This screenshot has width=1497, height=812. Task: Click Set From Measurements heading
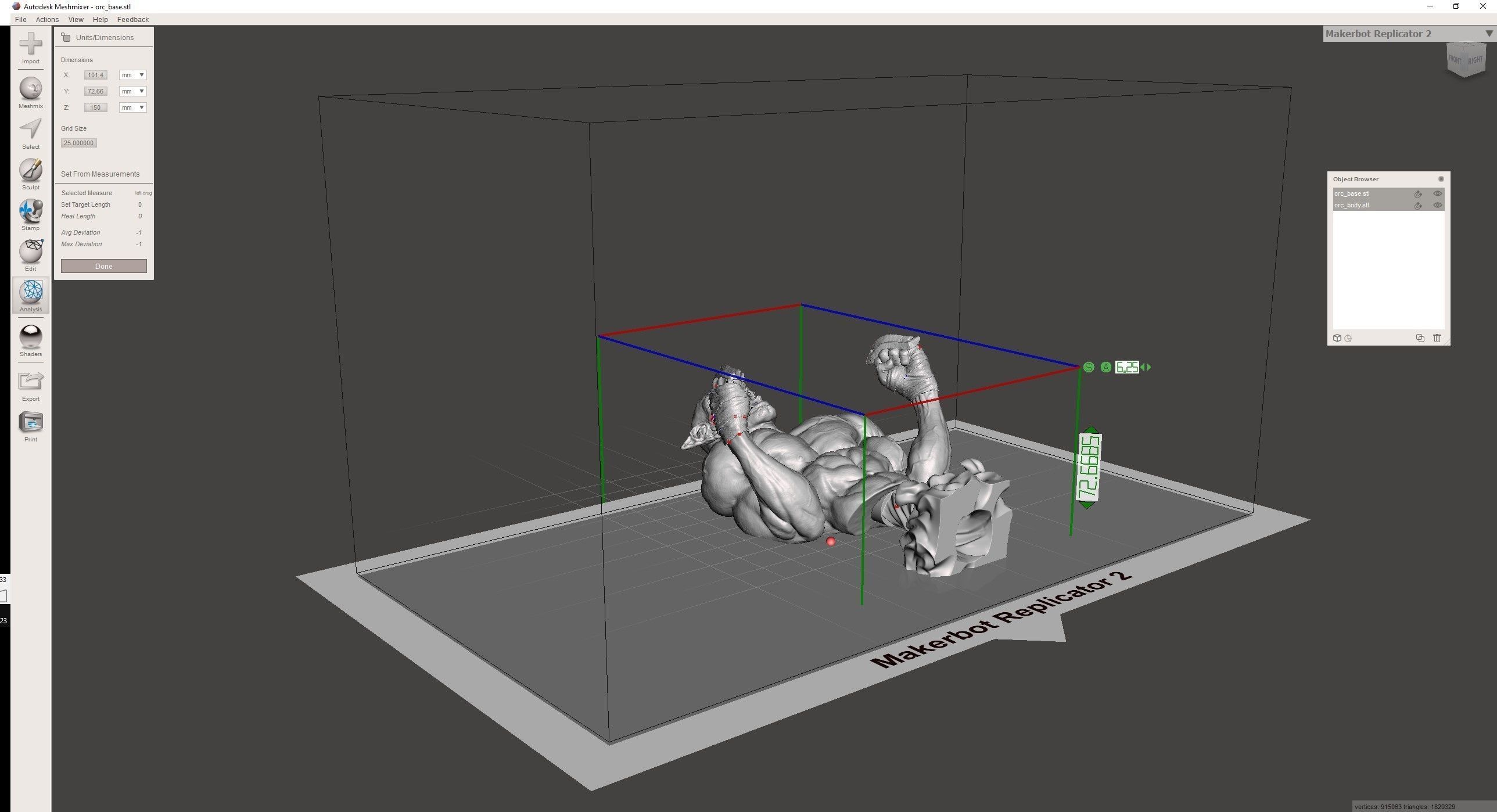point(100,174)
